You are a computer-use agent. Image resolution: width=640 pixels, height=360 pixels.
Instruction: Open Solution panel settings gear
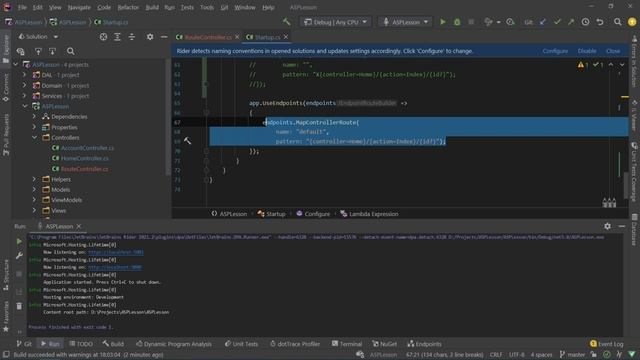pos(150,37)
